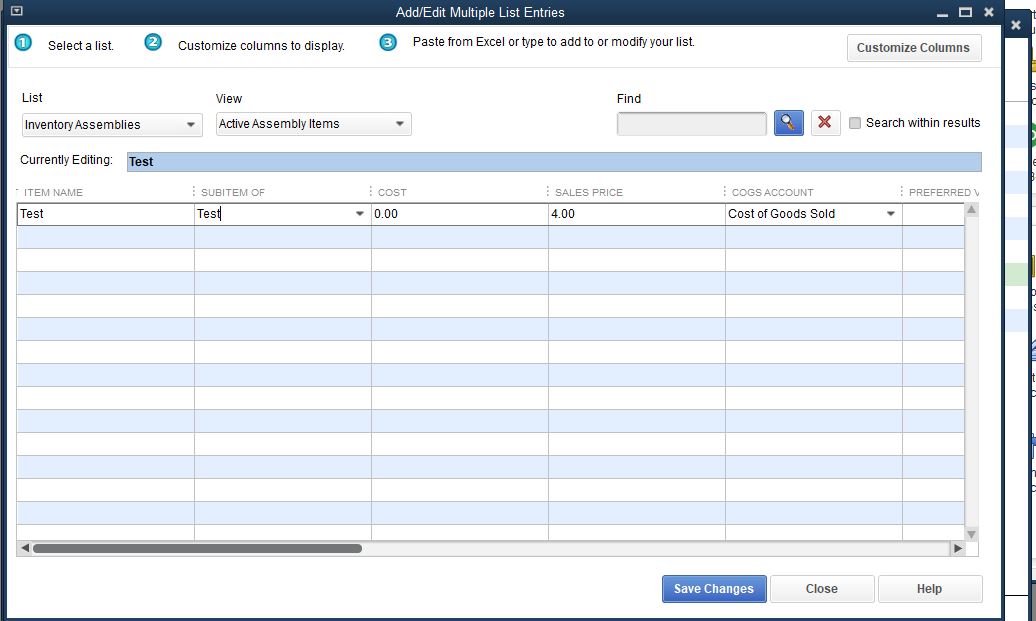Click the step 3 'Paste from Excel' circle icon
This screenshot has width=1036, height=621.
tap(388, 43)
